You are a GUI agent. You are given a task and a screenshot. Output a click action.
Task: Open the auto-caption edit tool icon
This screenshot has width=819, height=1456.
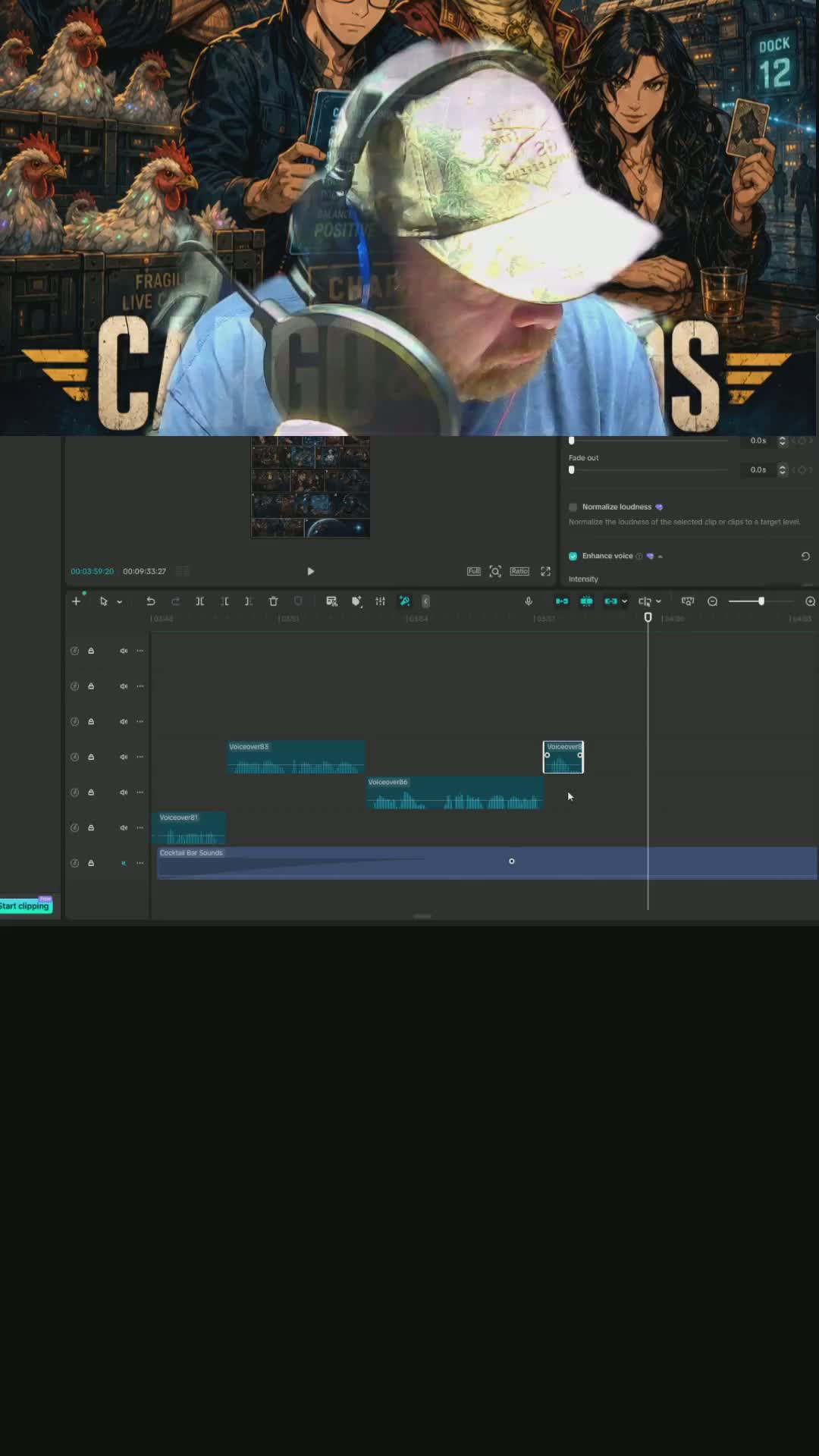(x=331, y=601)
